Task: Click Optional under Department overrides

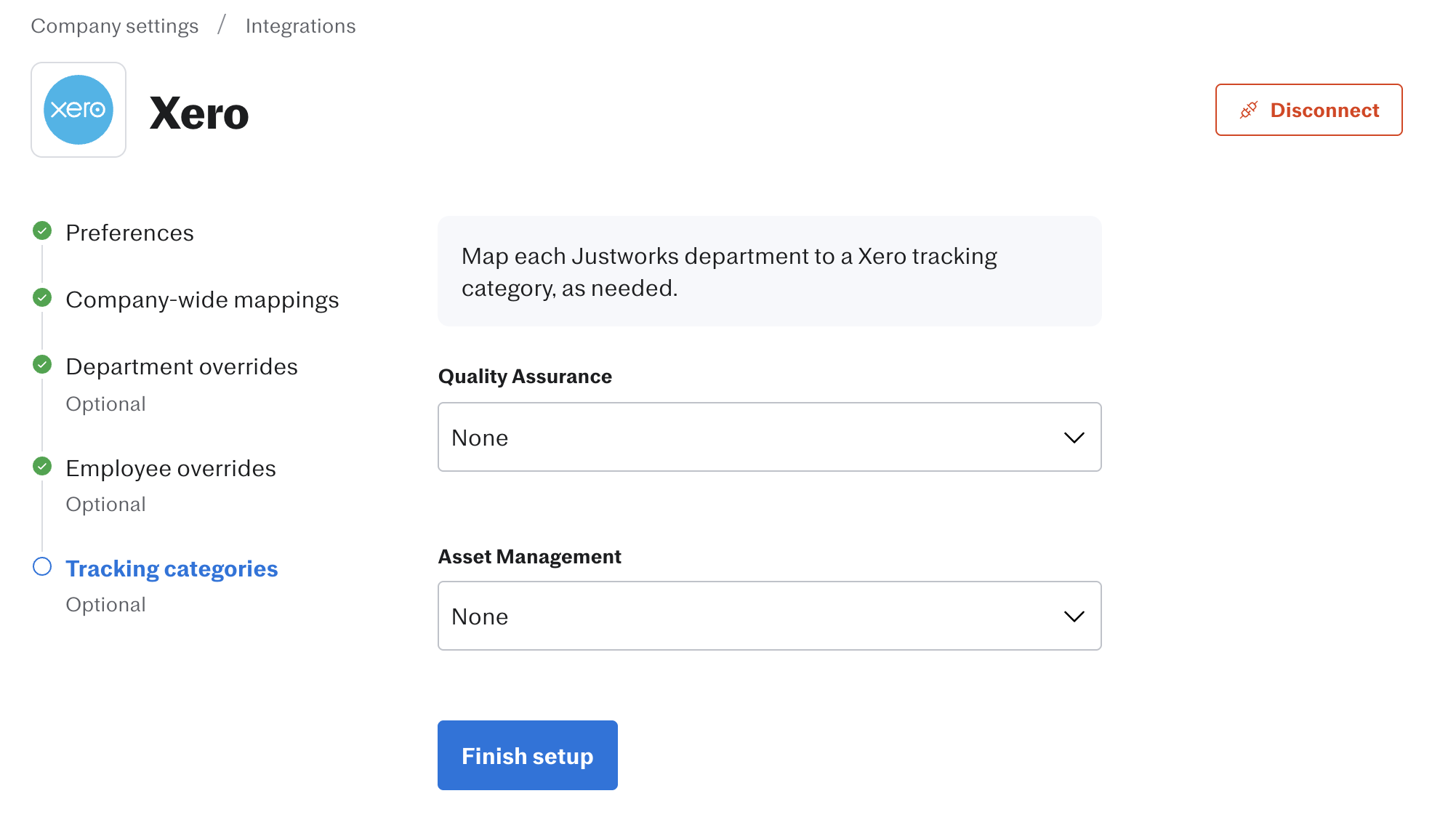Action: (105, 404)
